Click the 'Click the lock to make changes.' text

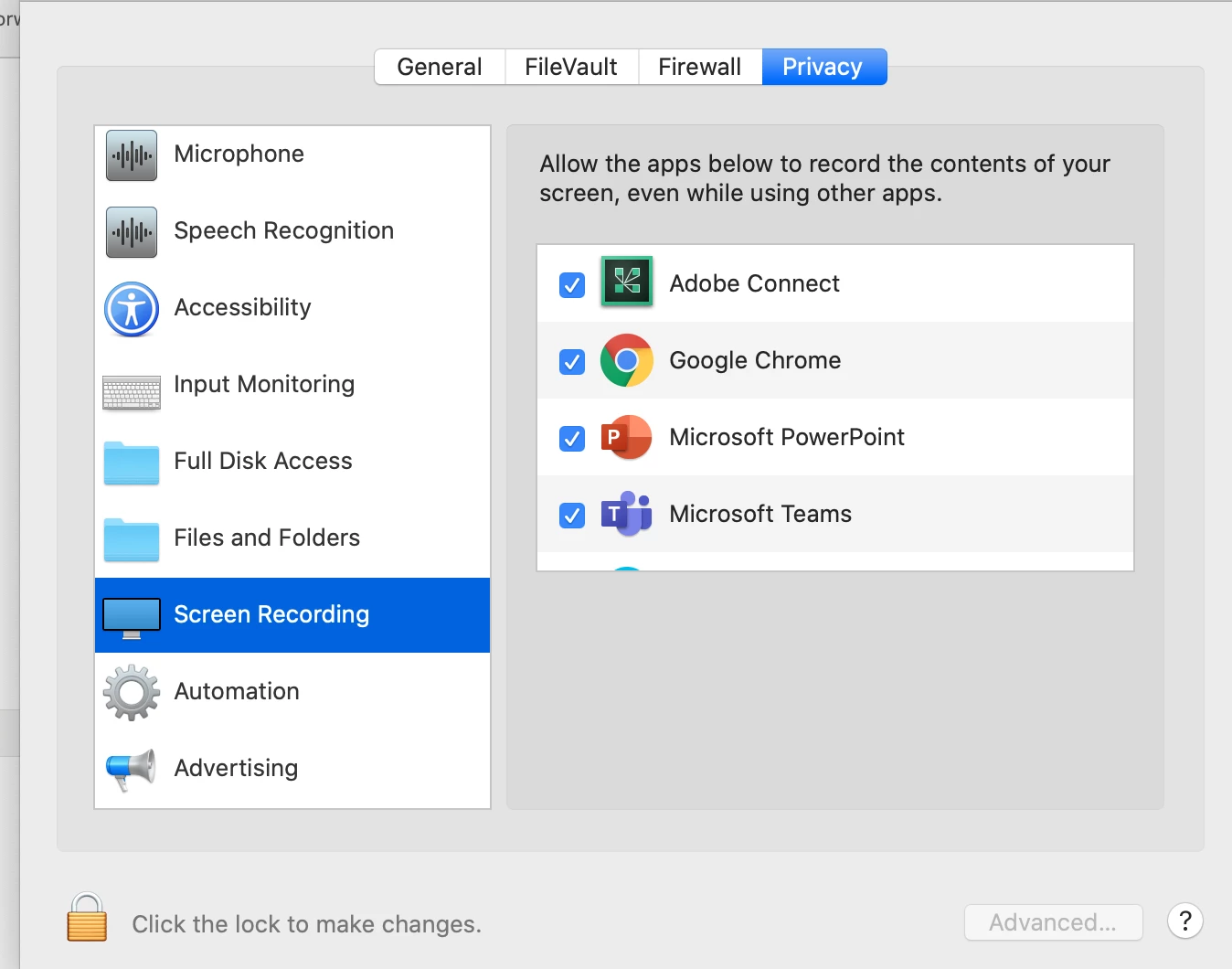pyautogui.click(x=306, y=924)
